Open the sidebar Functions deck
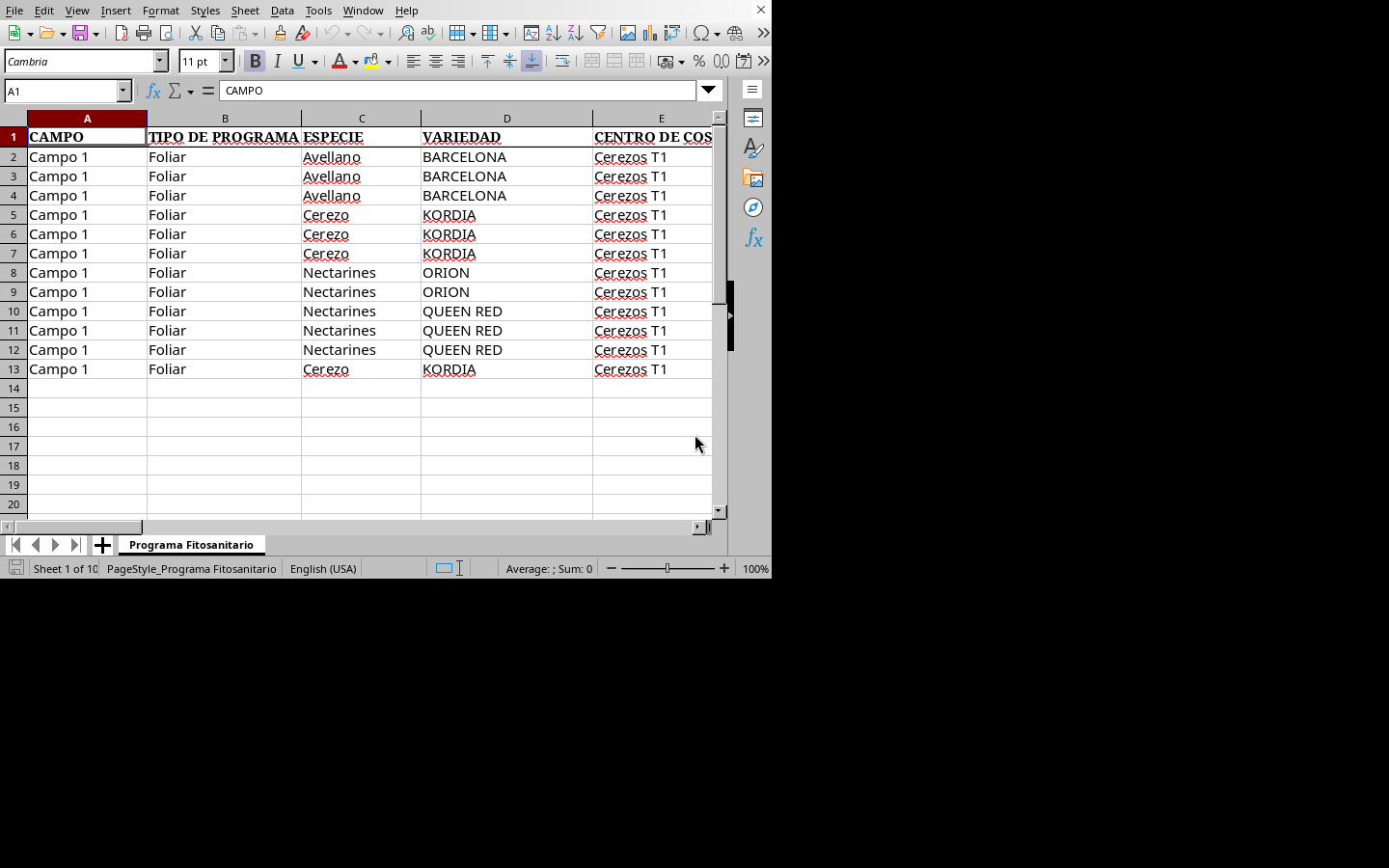Viewport: 1389px width, 868px height. coord(753,238)
